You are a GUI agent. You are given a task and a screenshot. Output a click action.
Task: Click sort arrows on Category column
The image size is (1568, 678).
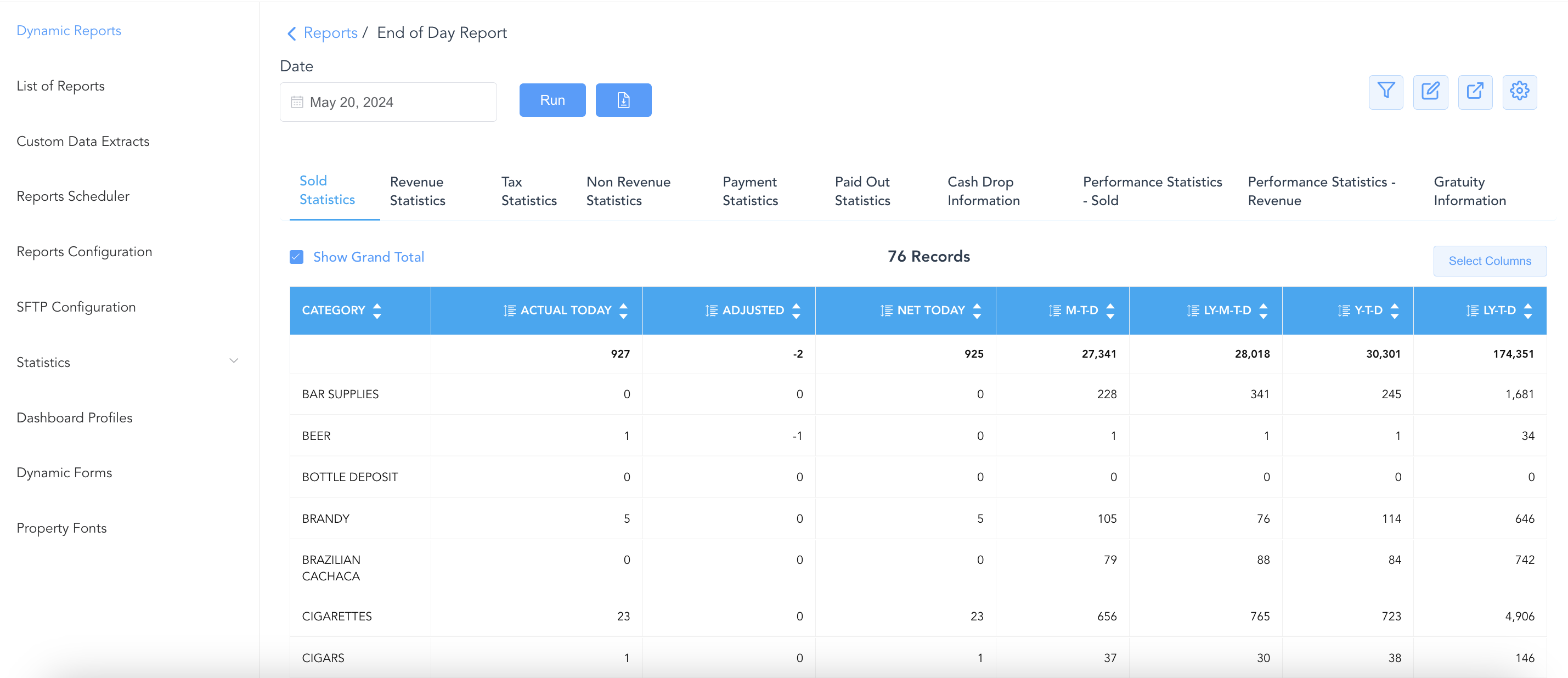point(377,311)
